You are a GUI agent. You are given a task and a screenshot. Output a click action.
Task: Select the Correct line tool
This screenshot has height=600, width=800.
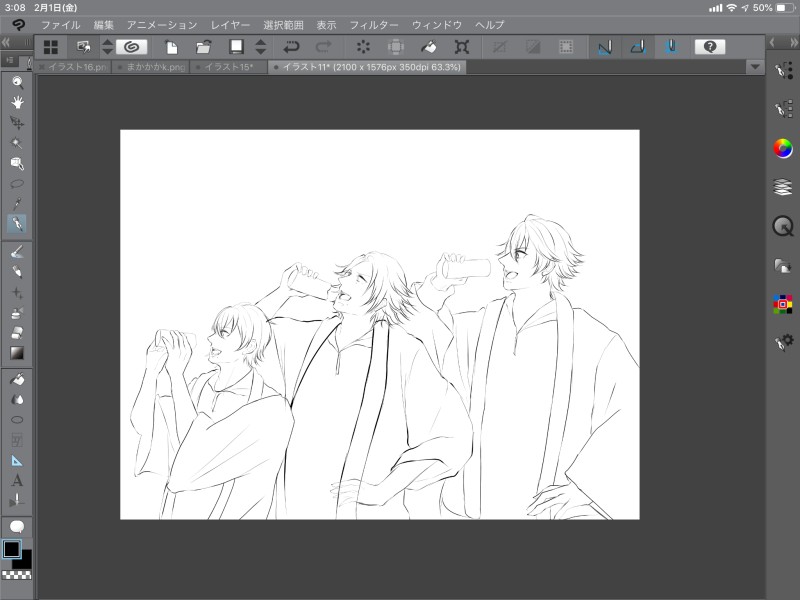pos(17,501)
